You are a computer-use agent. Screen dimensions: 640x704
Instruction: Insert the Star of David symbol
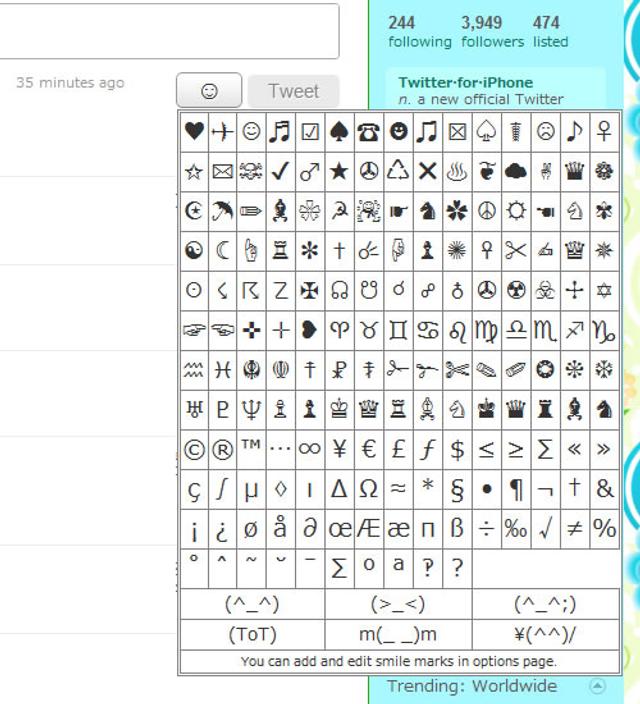pyautogui.click(x=604, y=290)
